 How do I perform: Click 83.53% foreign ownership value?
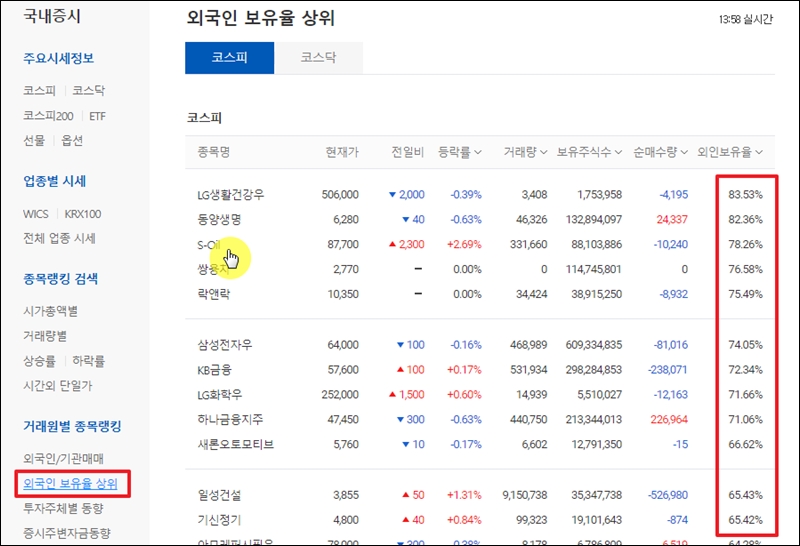pyautogui.click(x=745, y=194)
